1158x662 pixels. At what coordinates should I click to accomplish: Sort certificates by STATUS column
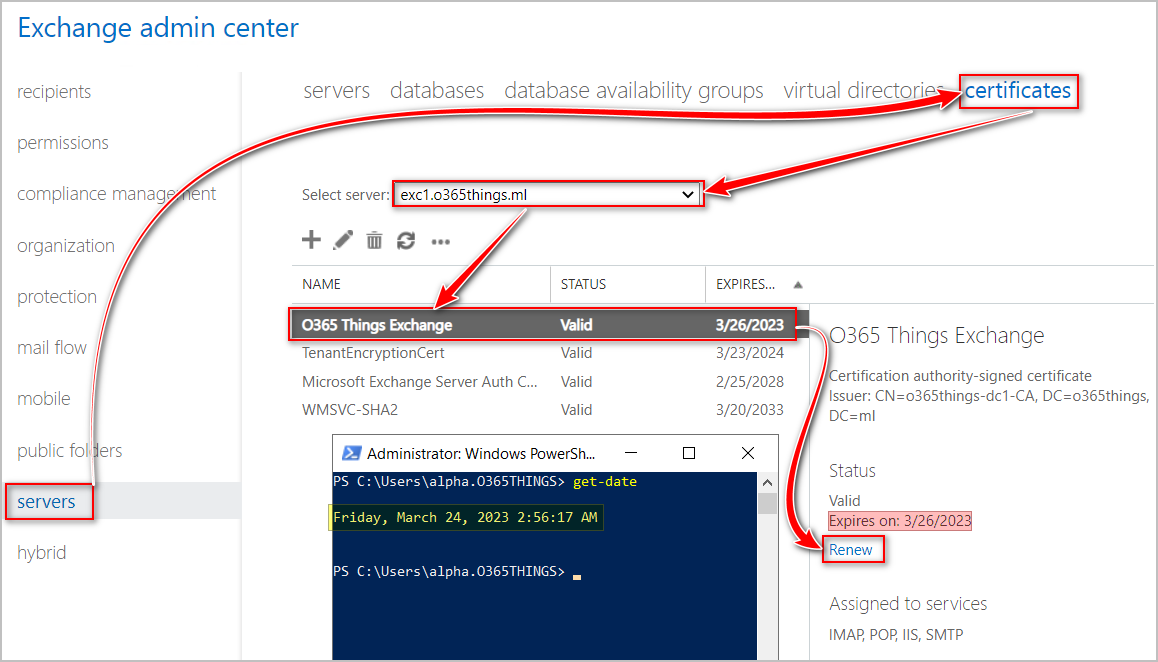point(583,284)
